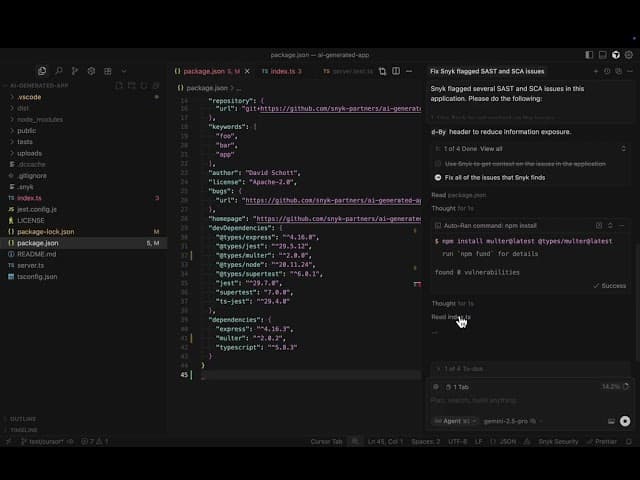Toggle the 'Use Snyk to get context' to-do checkbox
Screen dimensions: 640x480
point(437,163)
